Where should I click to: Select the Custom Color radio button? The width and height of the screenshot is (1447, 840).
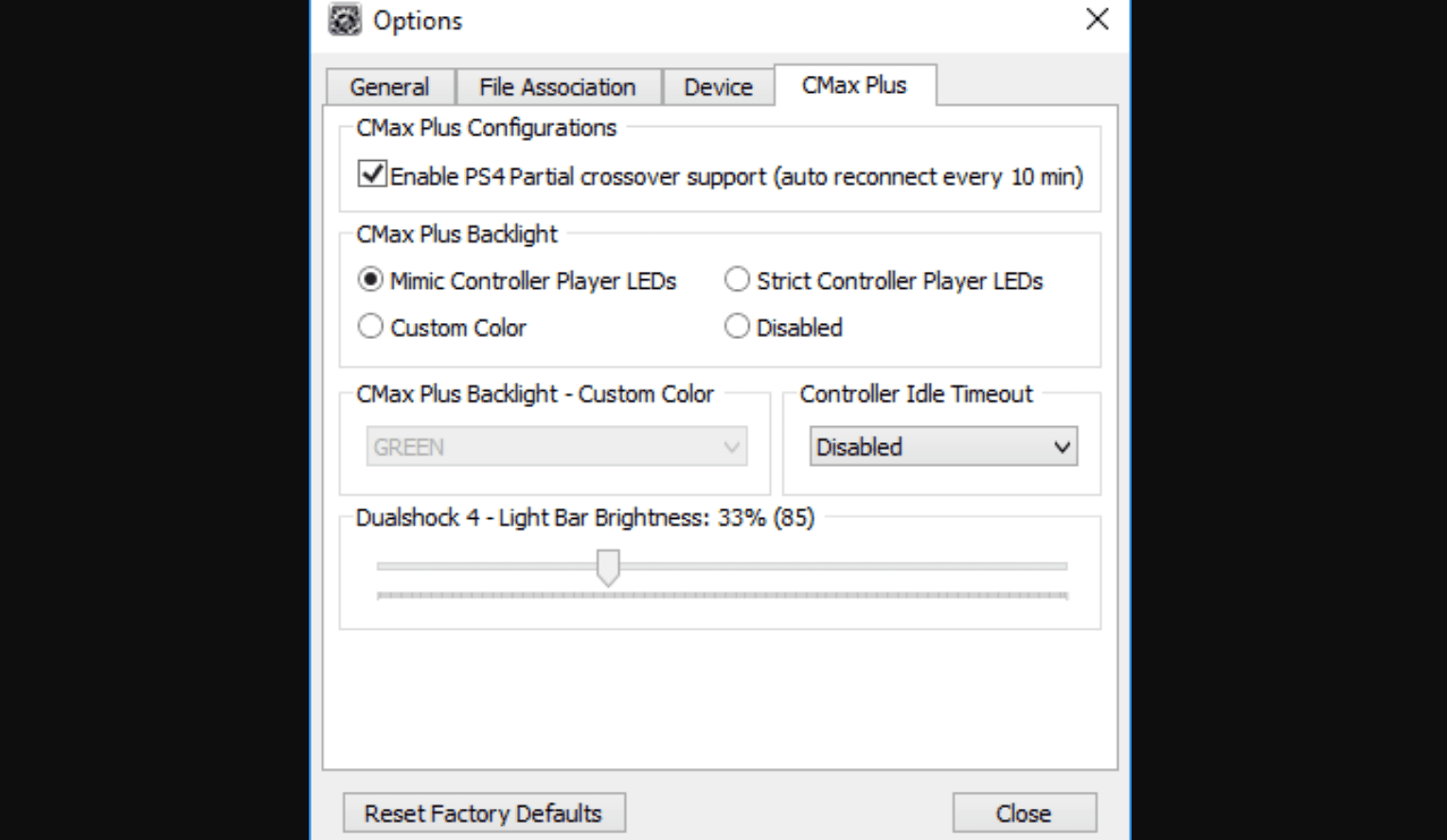370,327
